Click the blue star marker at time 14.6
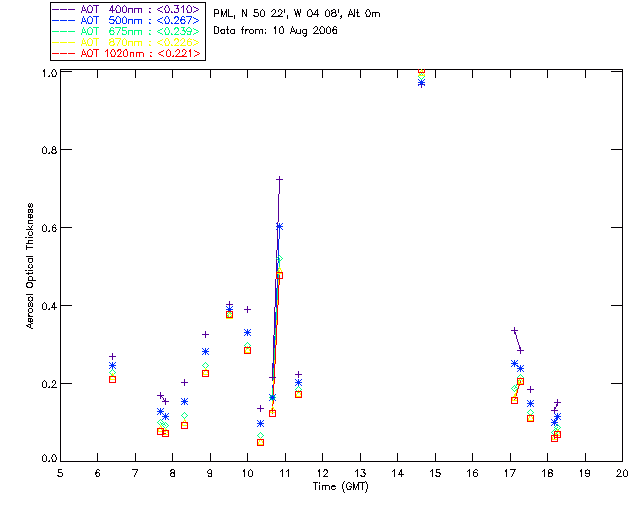The image size is (640, 512). click(x=422, y=83)
